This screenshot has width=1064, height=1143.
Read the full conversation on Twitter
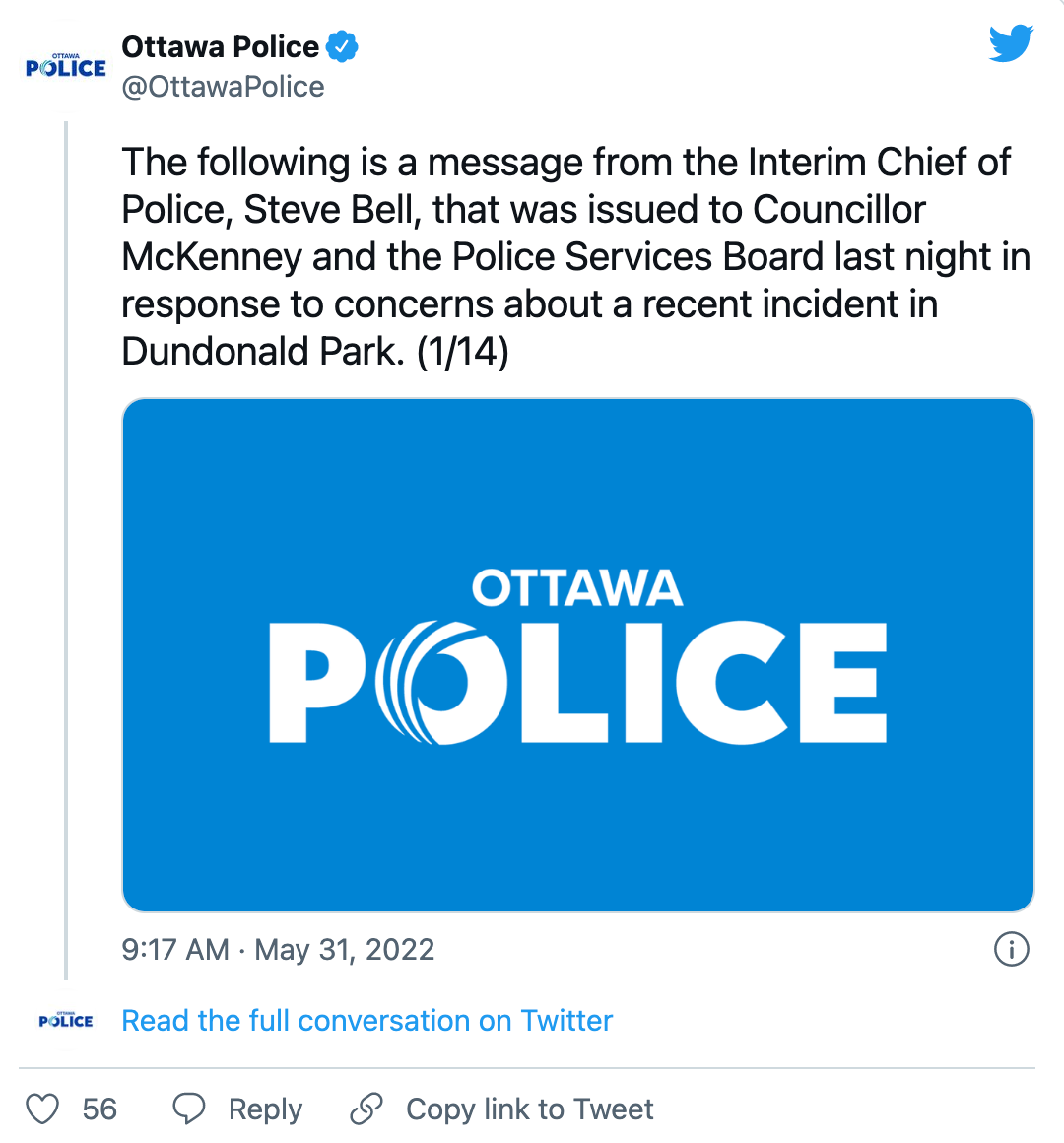click(x=366, y=1020)
